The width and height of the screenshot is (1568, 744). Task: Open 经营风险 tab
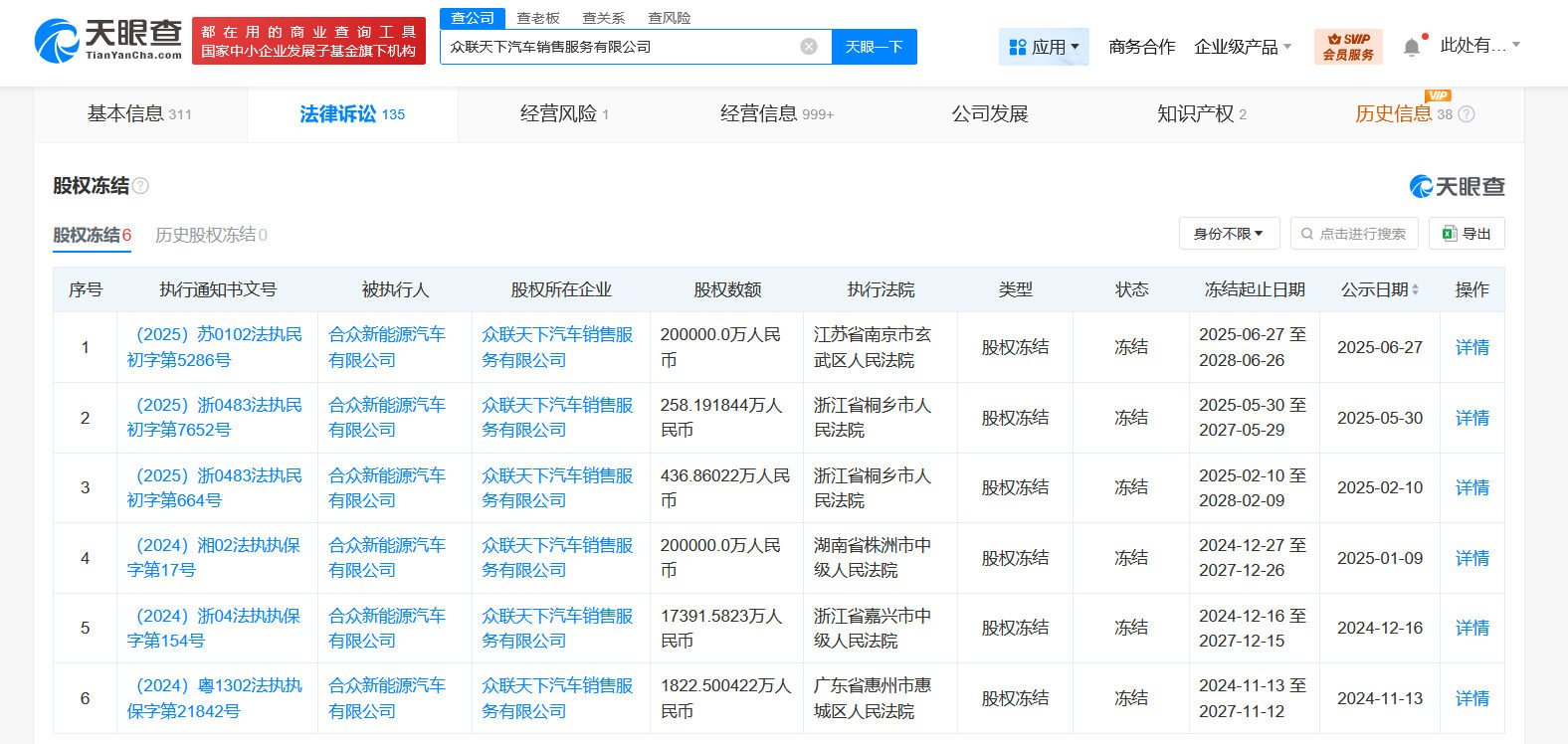(564, 114)
